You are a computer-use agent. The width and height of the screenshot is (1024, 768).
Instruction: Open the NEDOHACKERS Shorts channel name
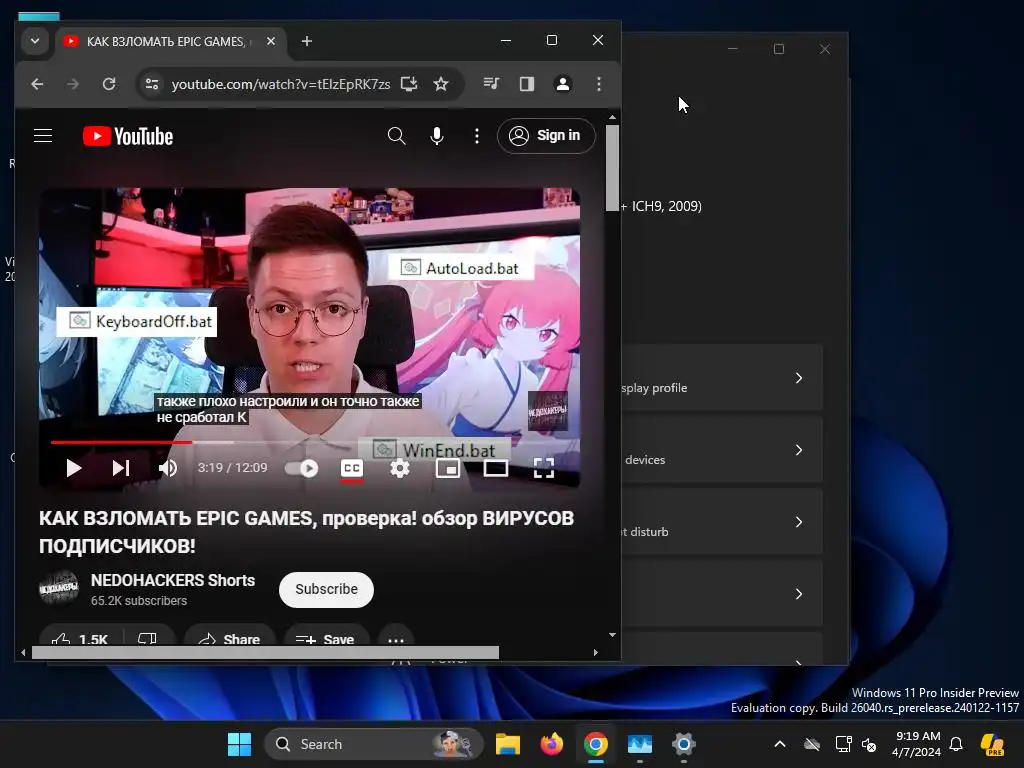pos(173,580)
